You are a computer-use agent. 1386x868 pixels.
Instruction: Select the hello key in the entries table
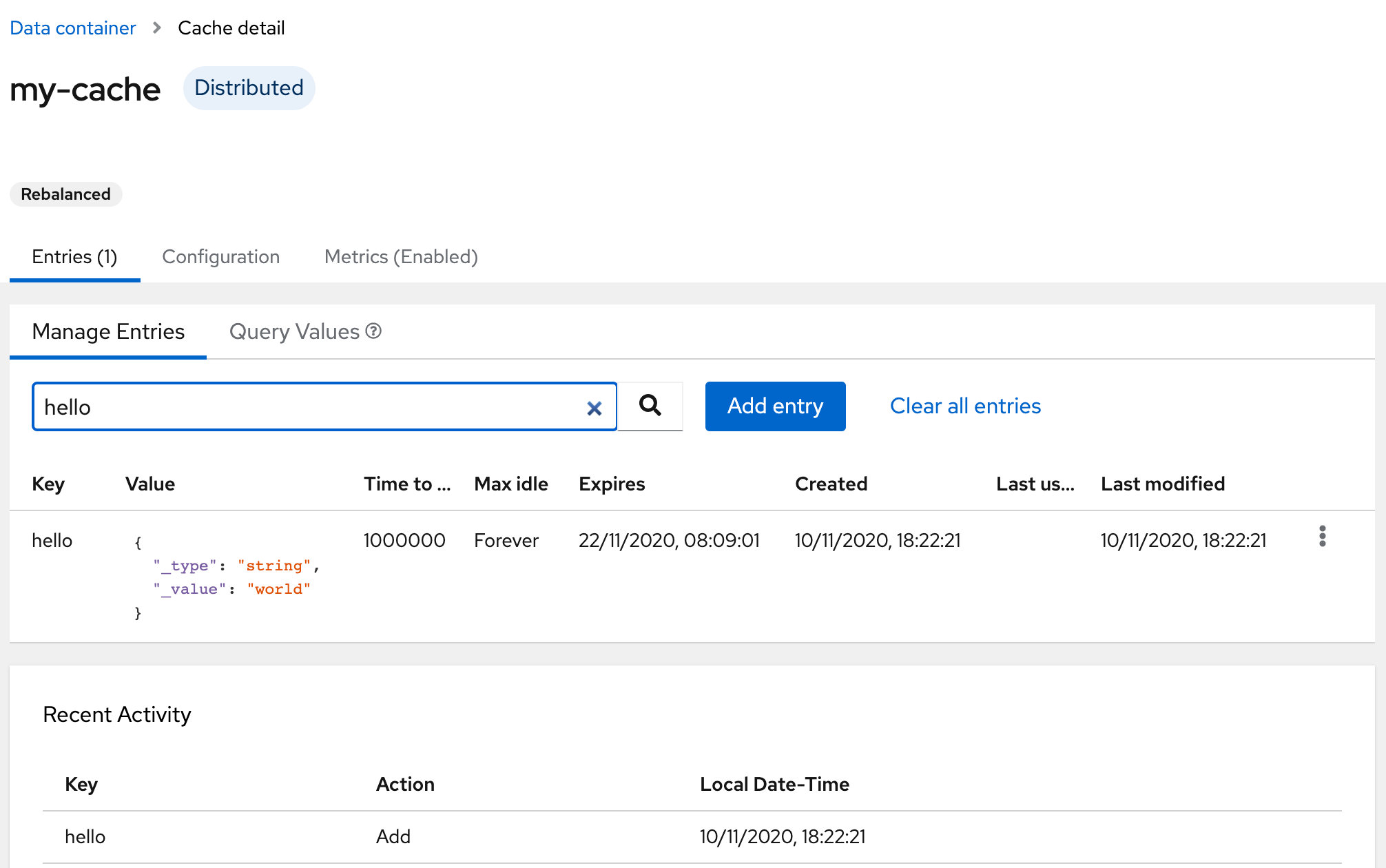(x=52, y=540)
